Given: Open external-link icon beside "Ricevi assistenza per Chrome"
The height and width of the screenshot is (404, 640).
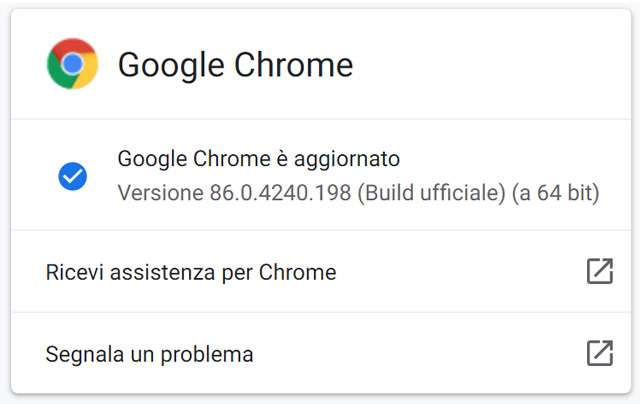Looking at the screenshot, I should [x=599, y=271].
